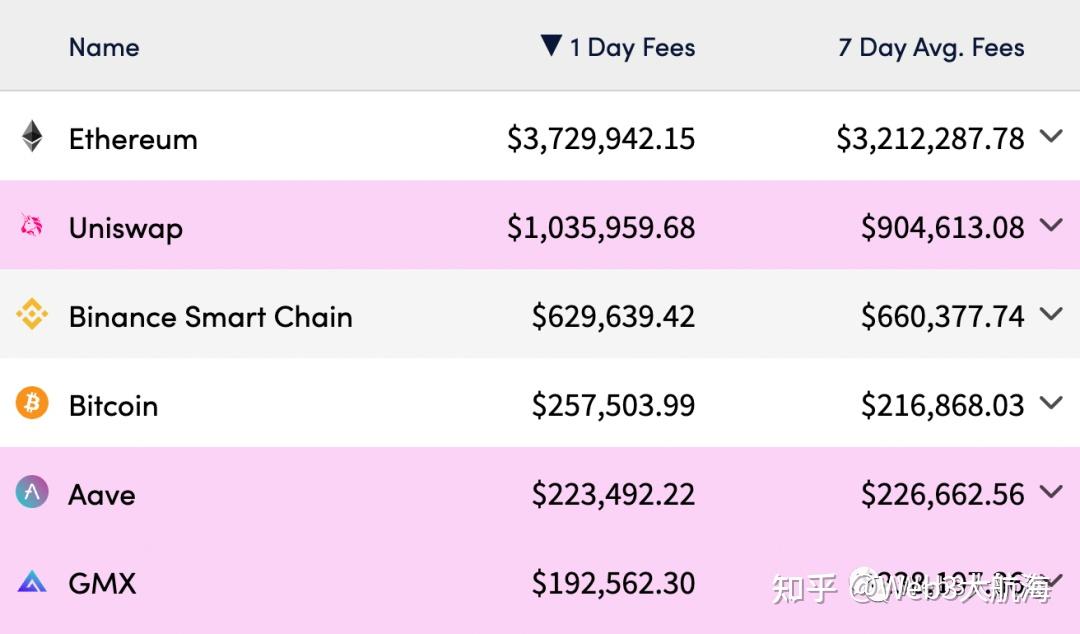The image size is (1080, 634).
Task: Click the Uniswap unicorn icon
Action: click(x=31, y=228)
